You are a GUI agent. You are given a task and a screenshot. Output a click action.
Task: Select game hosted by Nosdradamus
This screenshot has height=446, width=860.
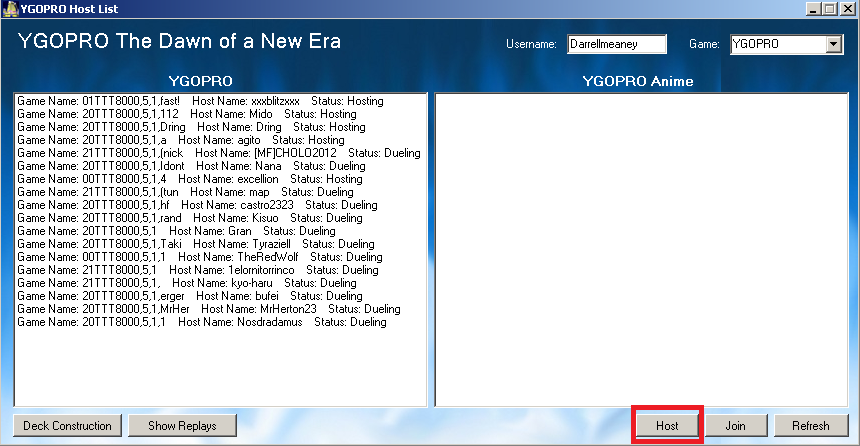pyautogui.click(x=220, y=322)
